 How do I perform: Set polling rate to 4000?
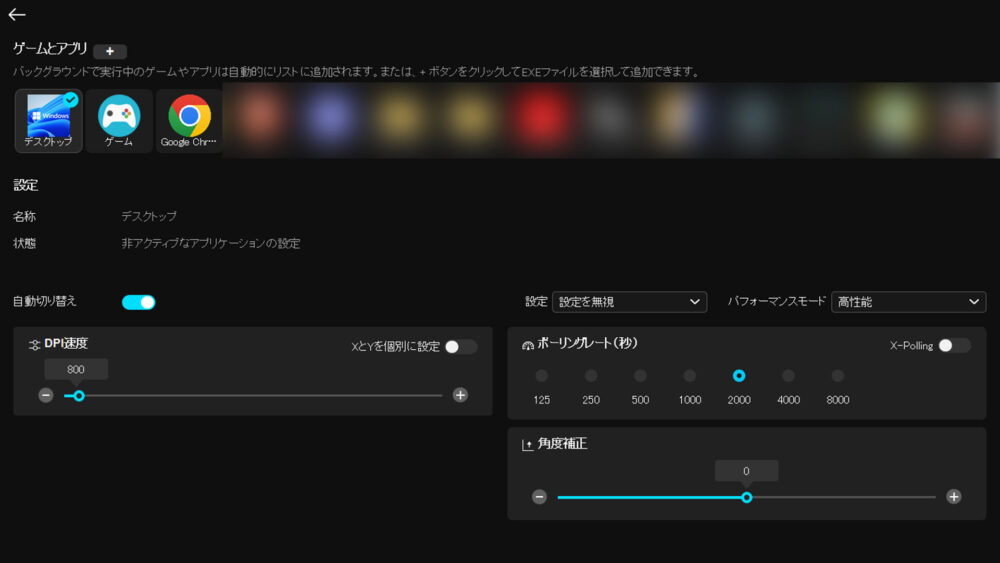(x=789, y=376)
